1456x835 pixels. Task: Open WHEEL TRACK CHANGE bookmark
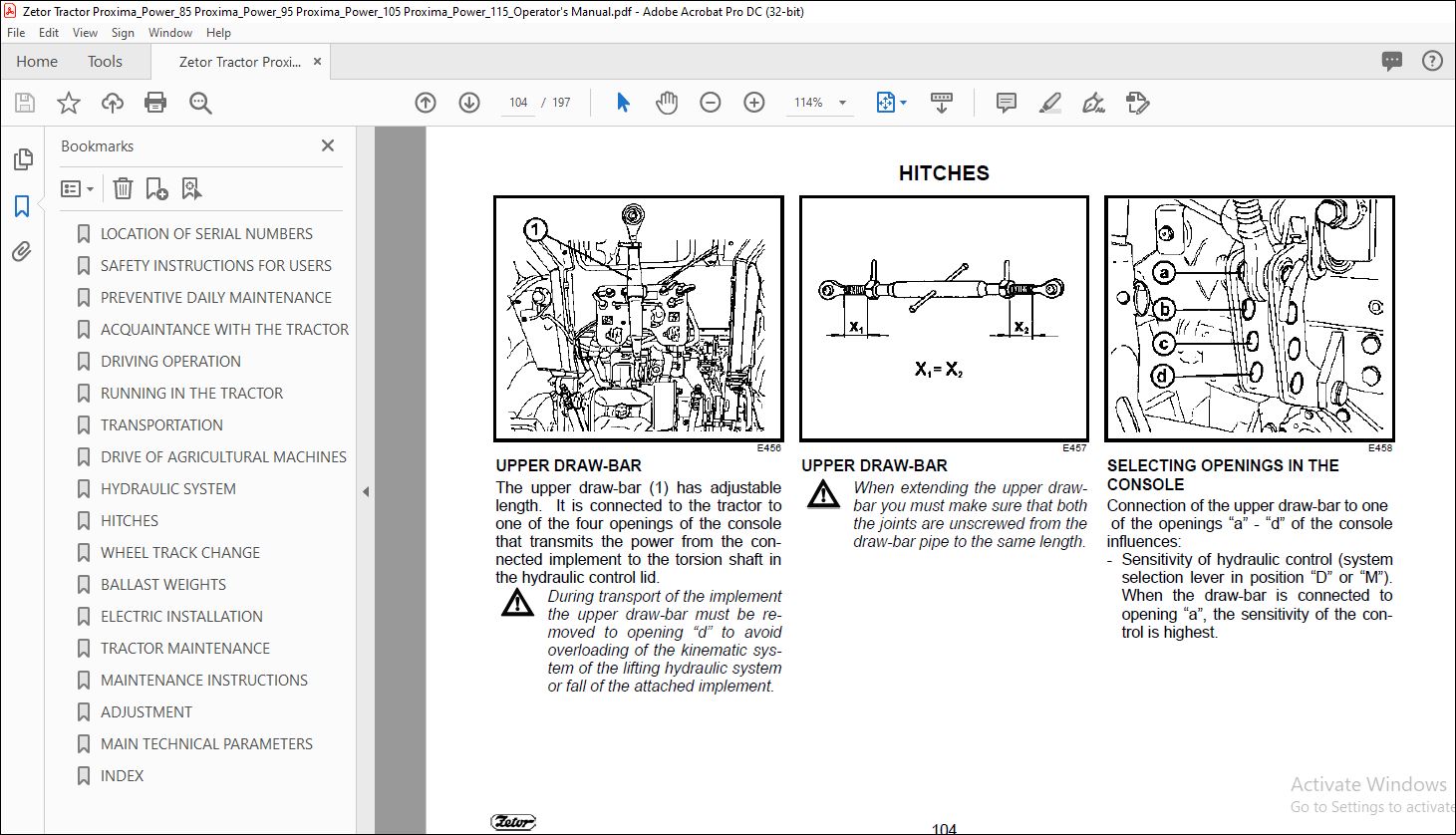point(180,553)
